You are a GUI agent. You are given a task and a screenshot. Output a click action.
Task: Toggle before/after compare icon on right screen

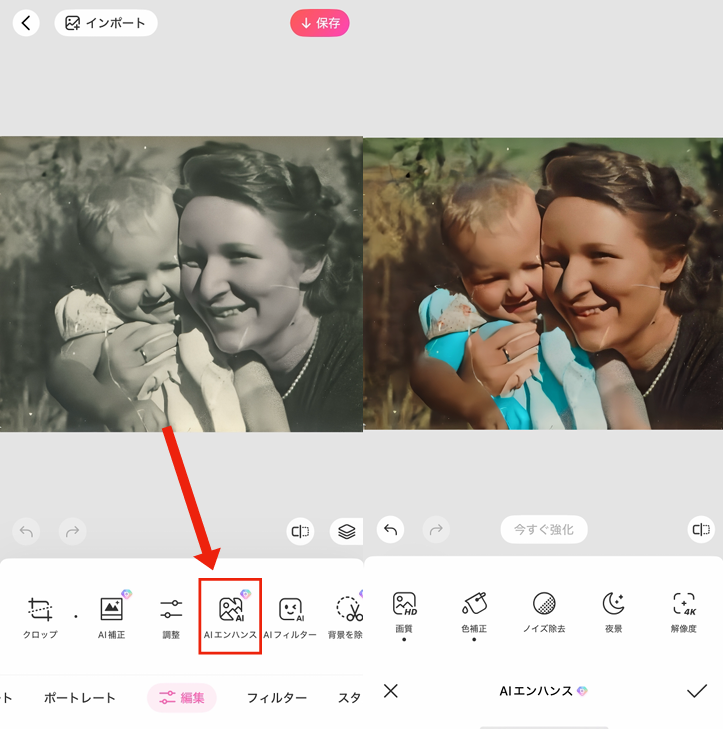(702, 530)
